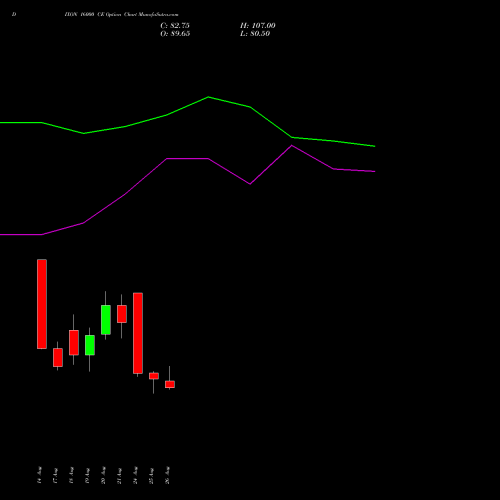Click the '17 Aug' date axis label
The height and width of the screenshot is (500, 500).
tap(55, 475)
